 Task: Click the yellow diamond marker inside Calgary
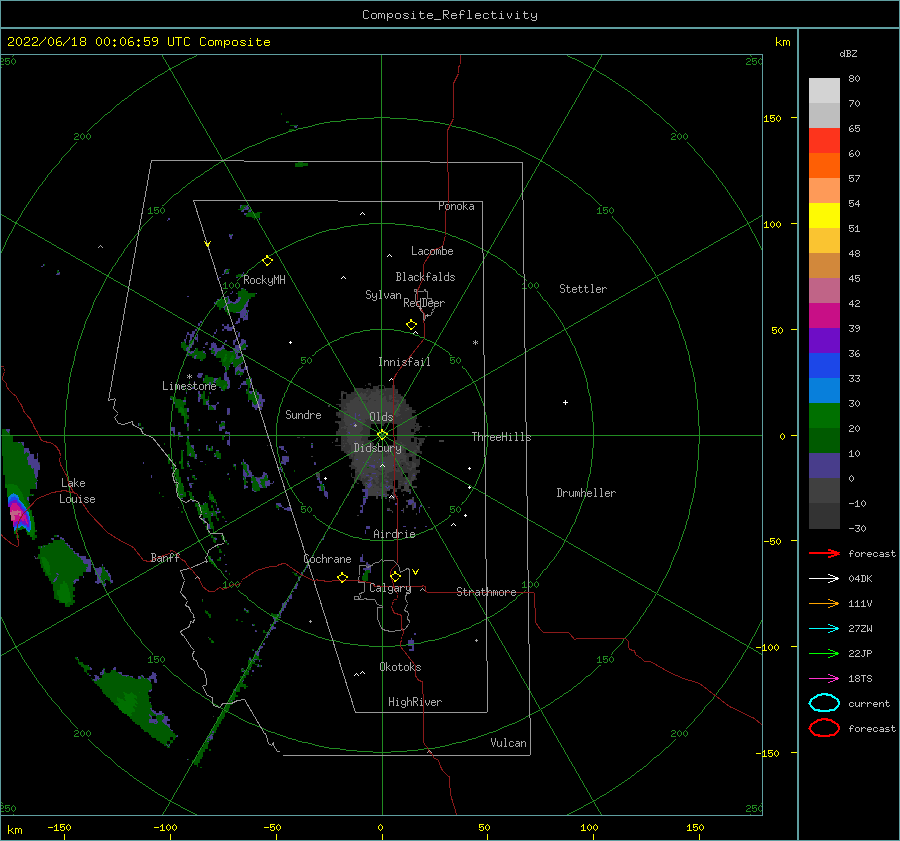pyautogui.click(x=395, y=576)
